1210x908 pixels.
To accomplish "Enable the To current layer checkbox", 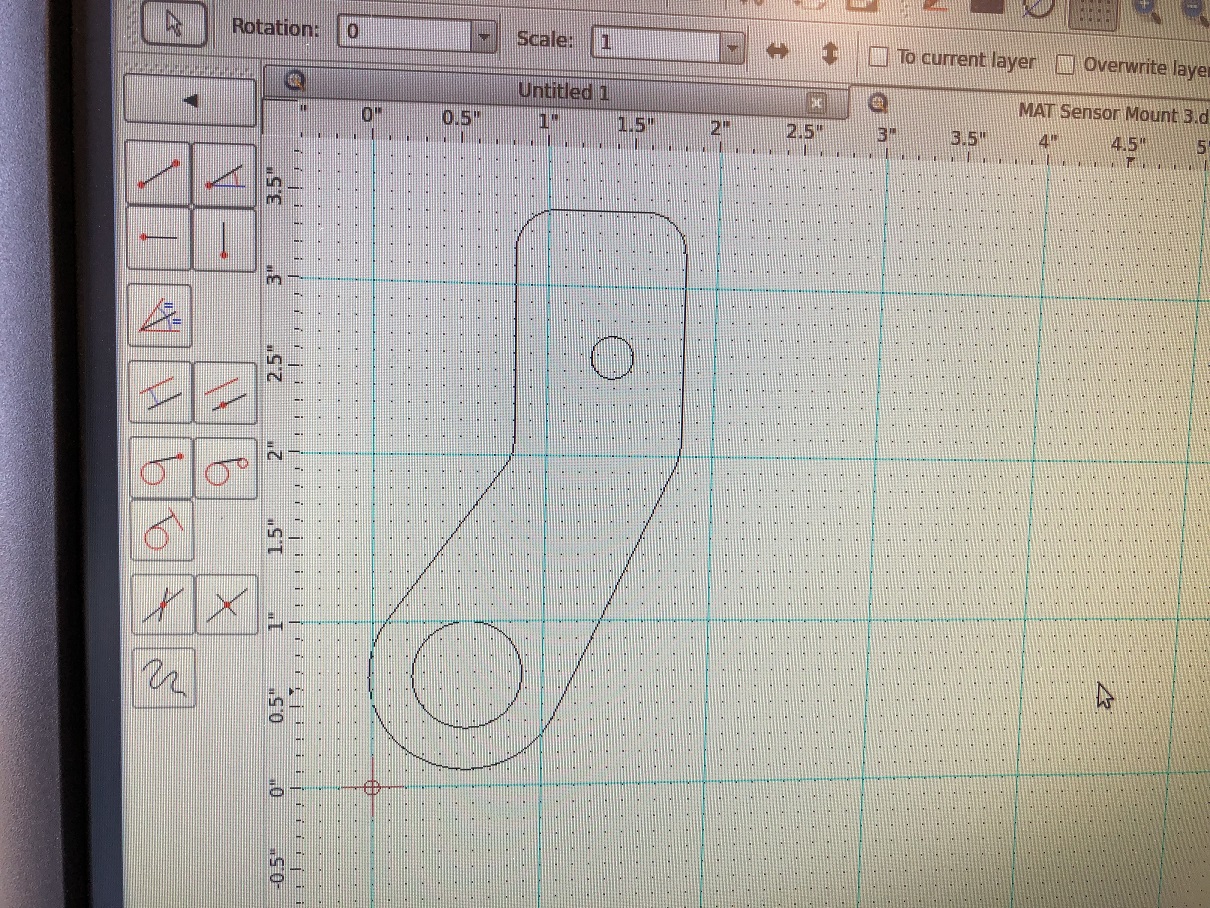I will pyautogui.click(x=879, y=58).
